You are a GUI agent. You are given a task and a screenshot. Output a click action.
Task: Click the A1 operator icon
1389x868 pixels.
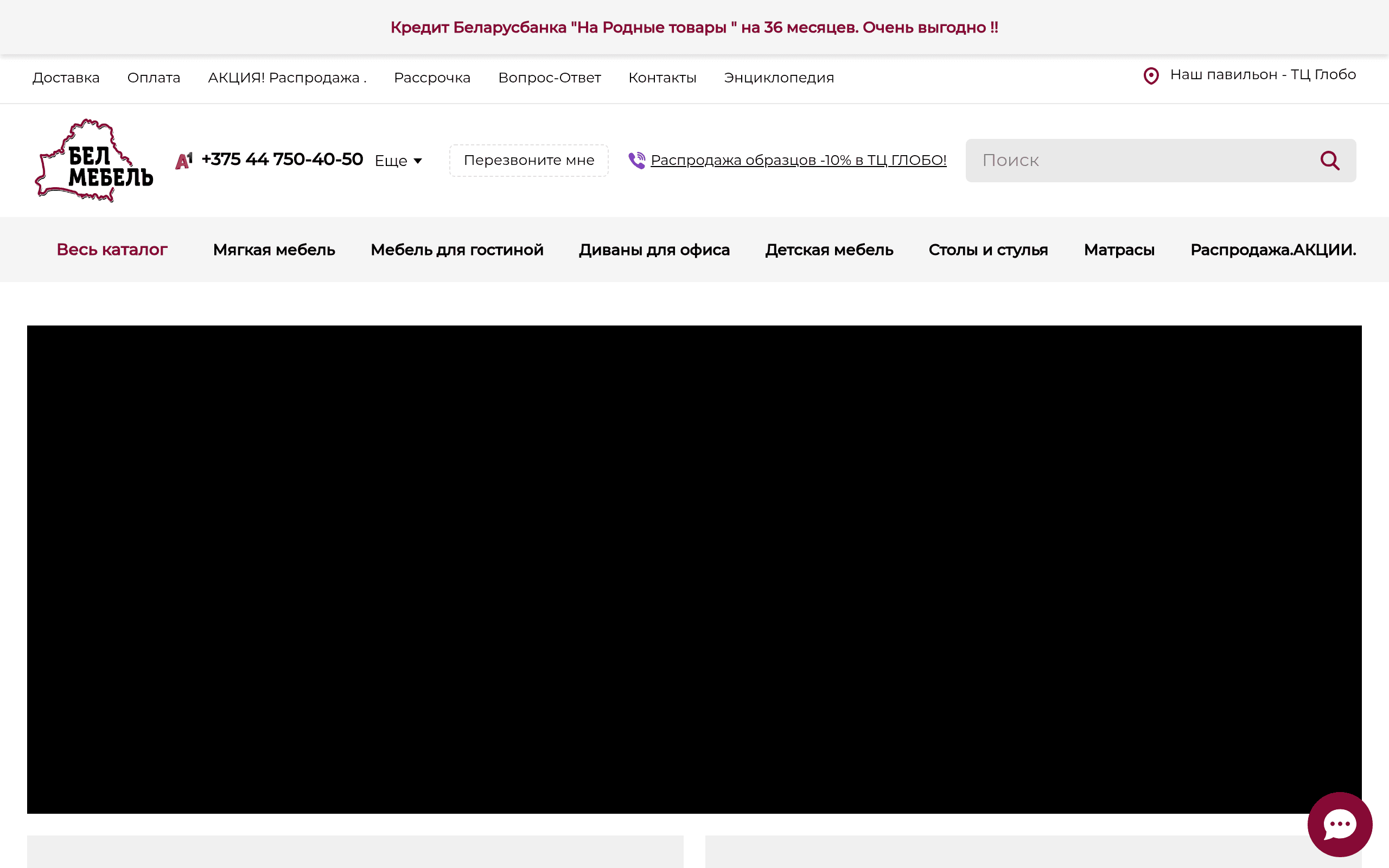(x=184, y=161)
